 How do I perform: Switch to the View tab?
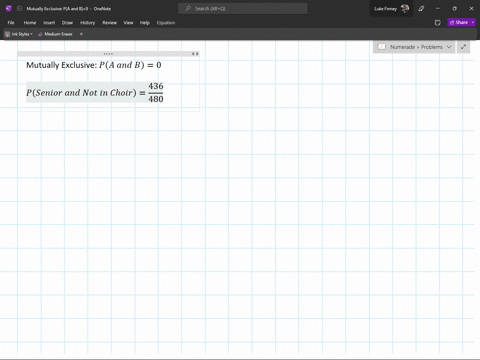128,23
